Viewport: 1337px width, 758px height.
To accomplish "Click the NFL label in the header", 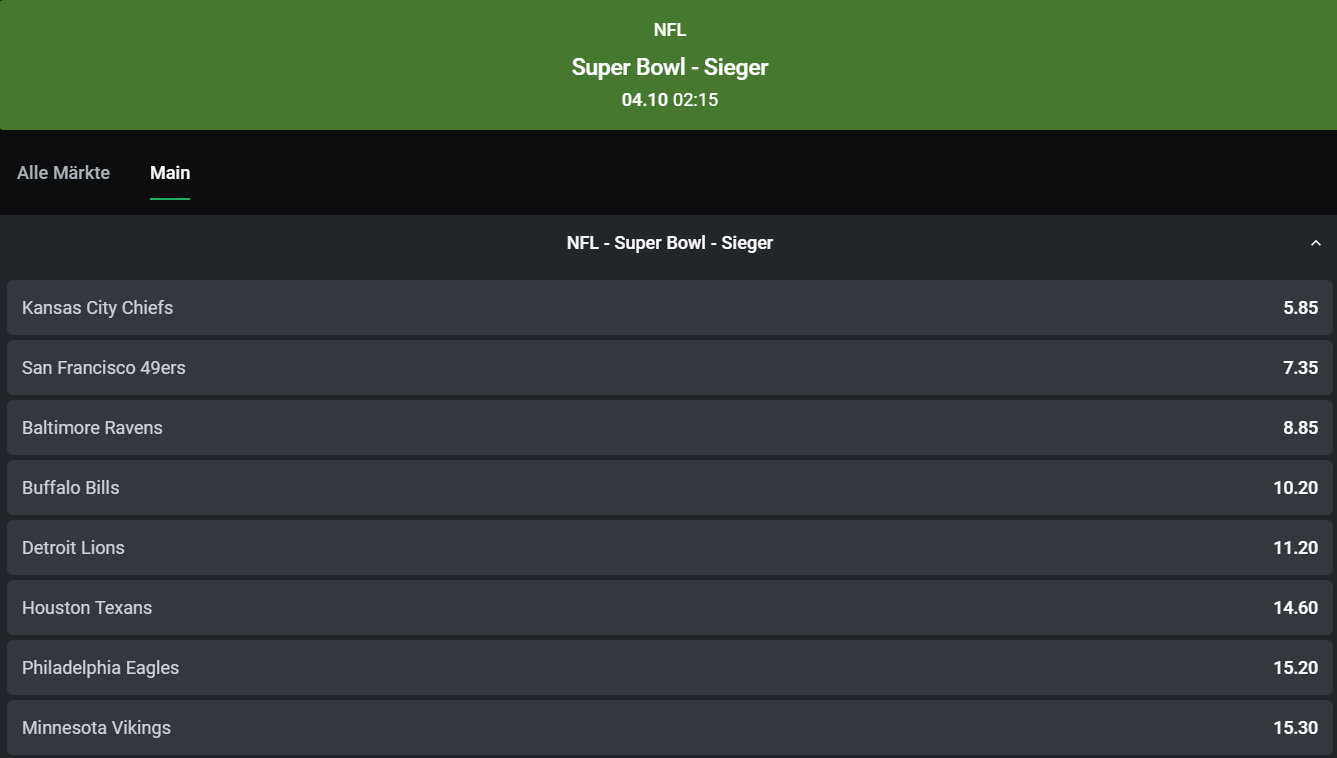I will pyautogui.click(x=669, y=29).
